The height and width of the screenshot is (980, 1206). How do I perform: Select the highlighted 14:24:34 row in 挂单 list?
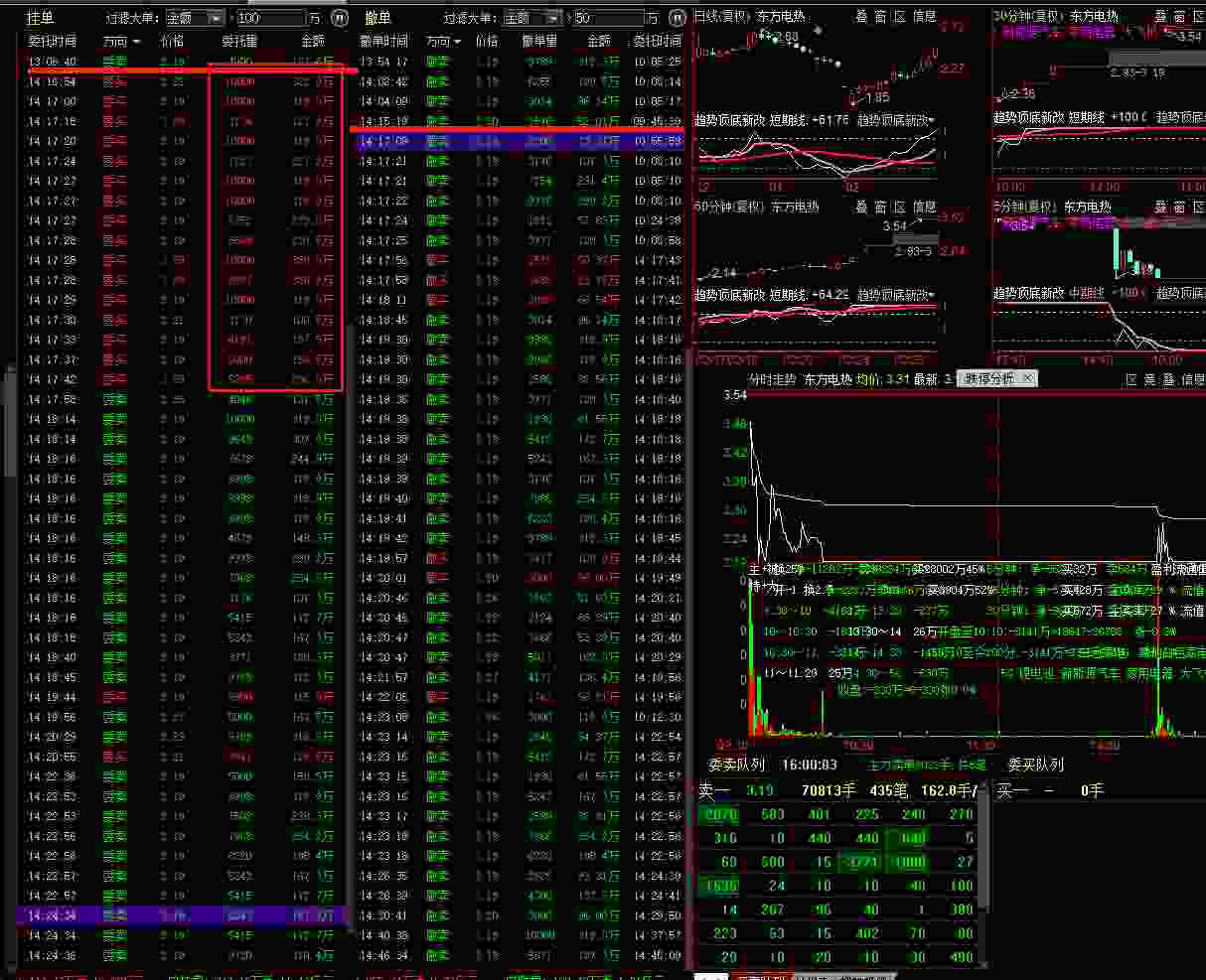tap(179, 915)
